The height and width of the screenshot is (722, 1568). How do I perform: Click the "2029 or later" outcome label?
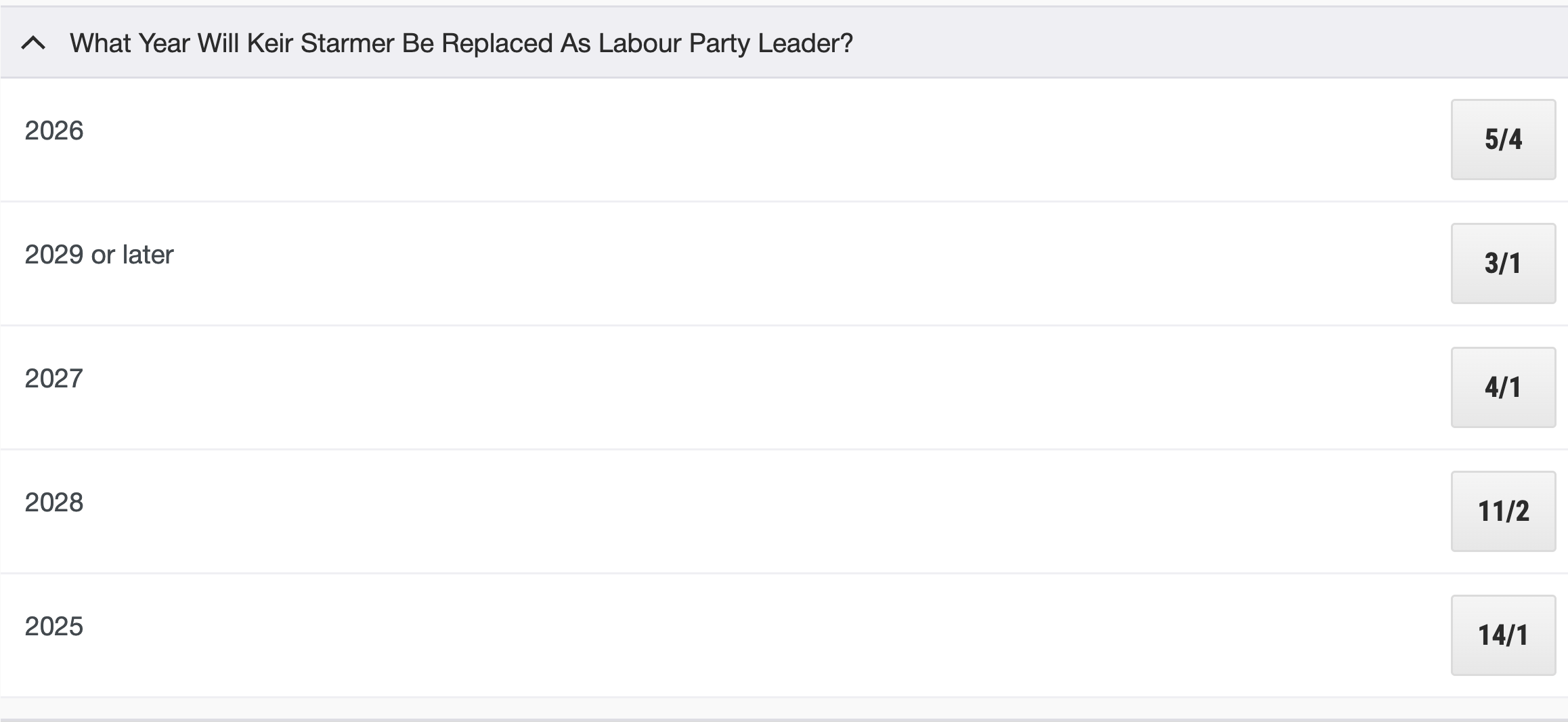[100, 255]
